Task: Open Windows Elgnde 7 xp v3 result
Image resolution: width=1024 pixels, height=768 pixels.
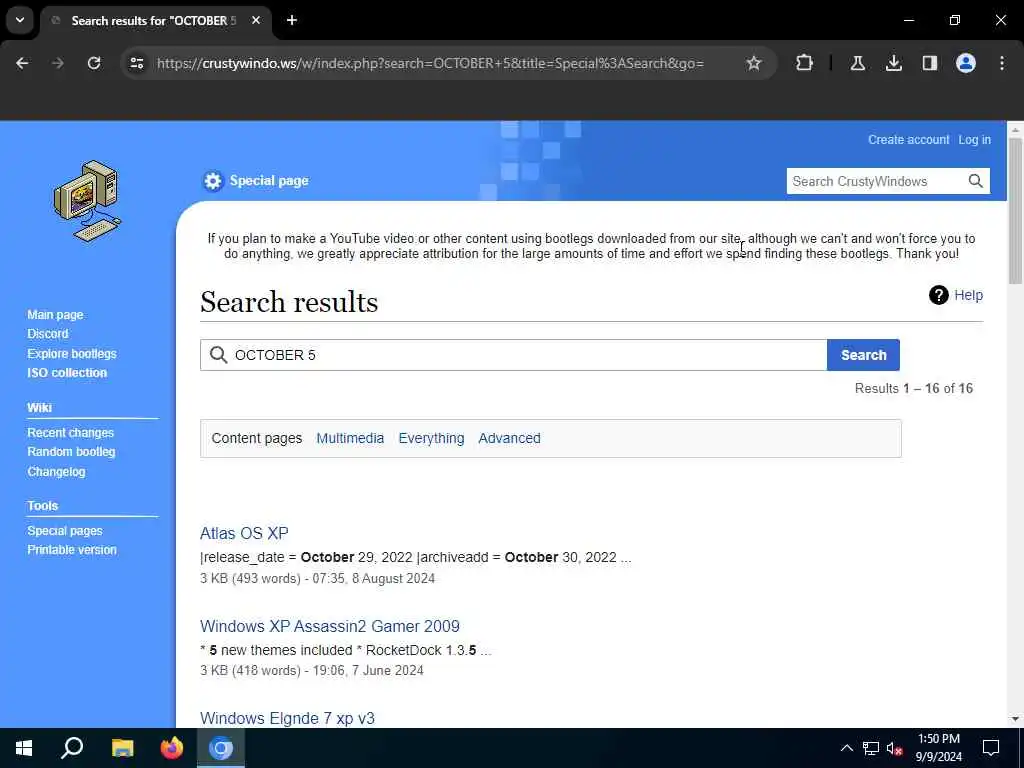Action: 287,718
